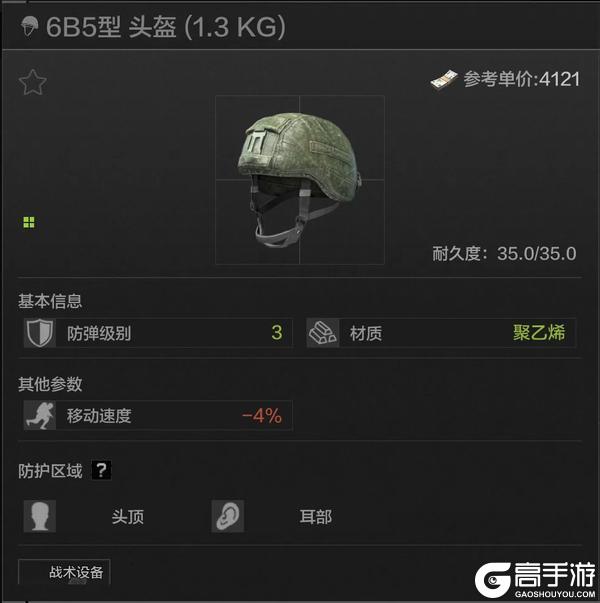Screen dimensions: 600x603
Task: Toggle the favorite star icon
Action: 33,82
